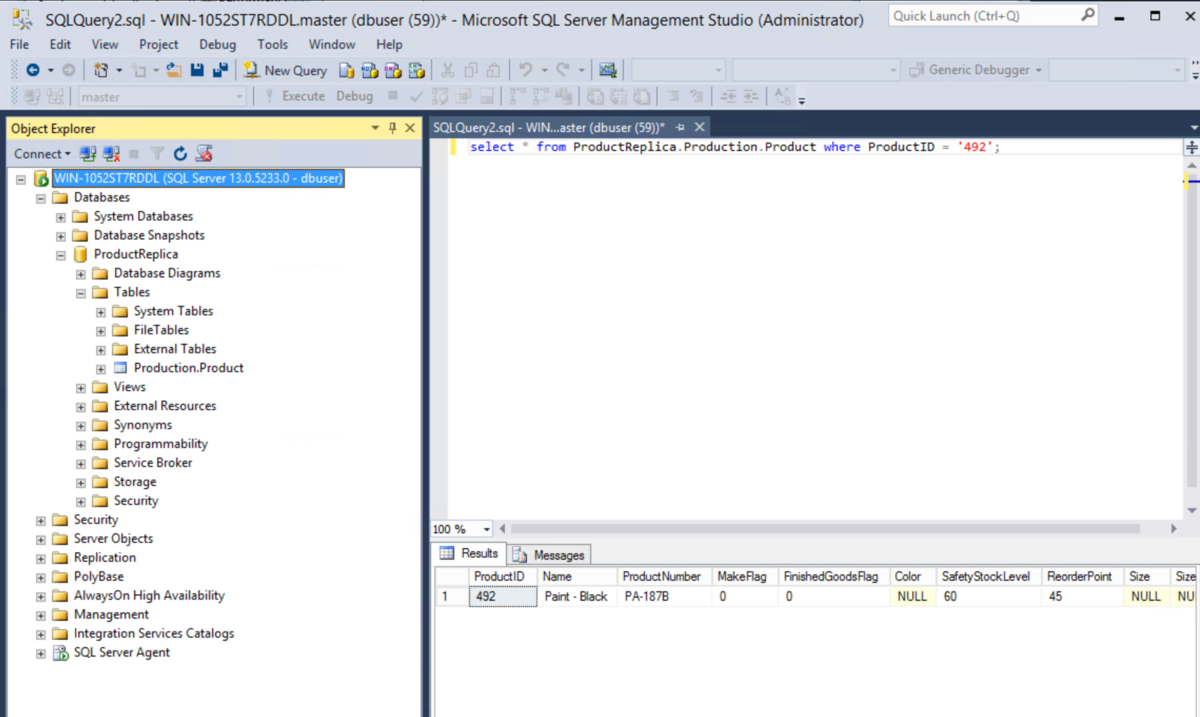
Task: Open the Project menu
Action: 159,44
